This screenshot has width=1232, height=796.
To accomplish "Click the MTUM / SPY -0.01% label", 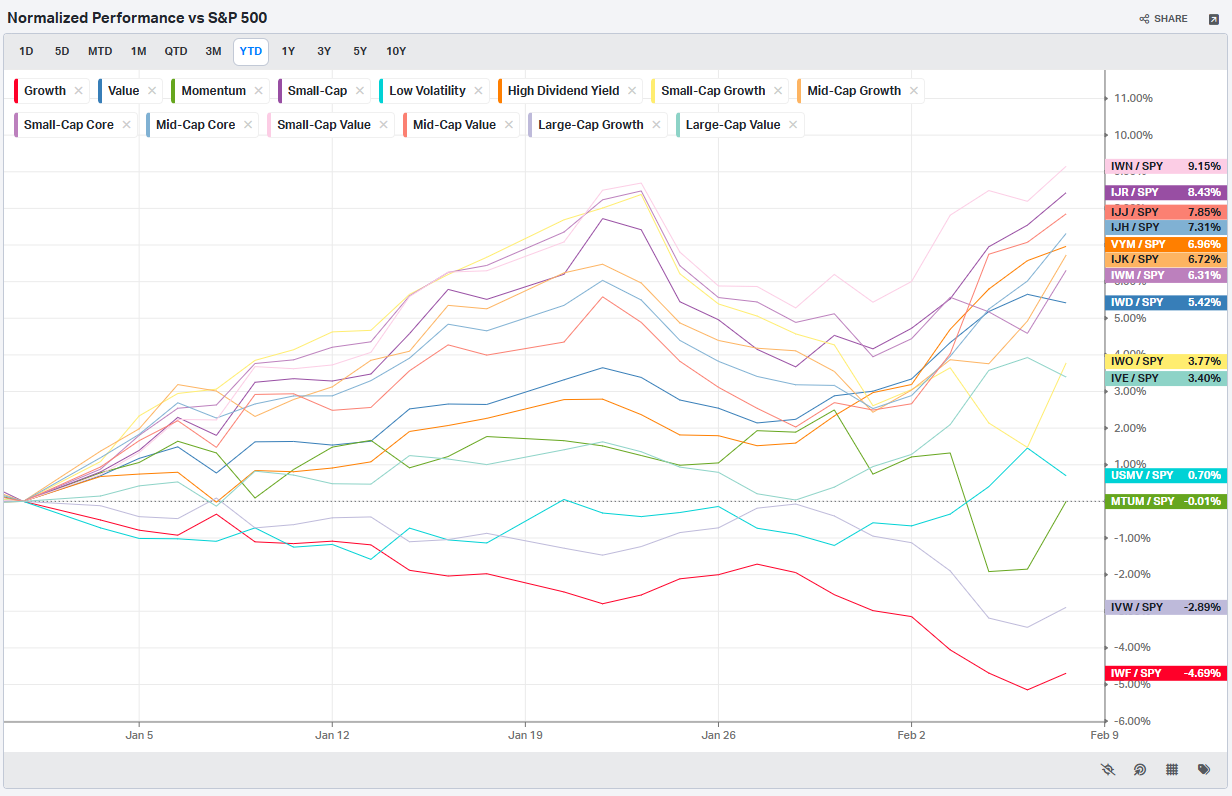I will tap(1166, 502).
